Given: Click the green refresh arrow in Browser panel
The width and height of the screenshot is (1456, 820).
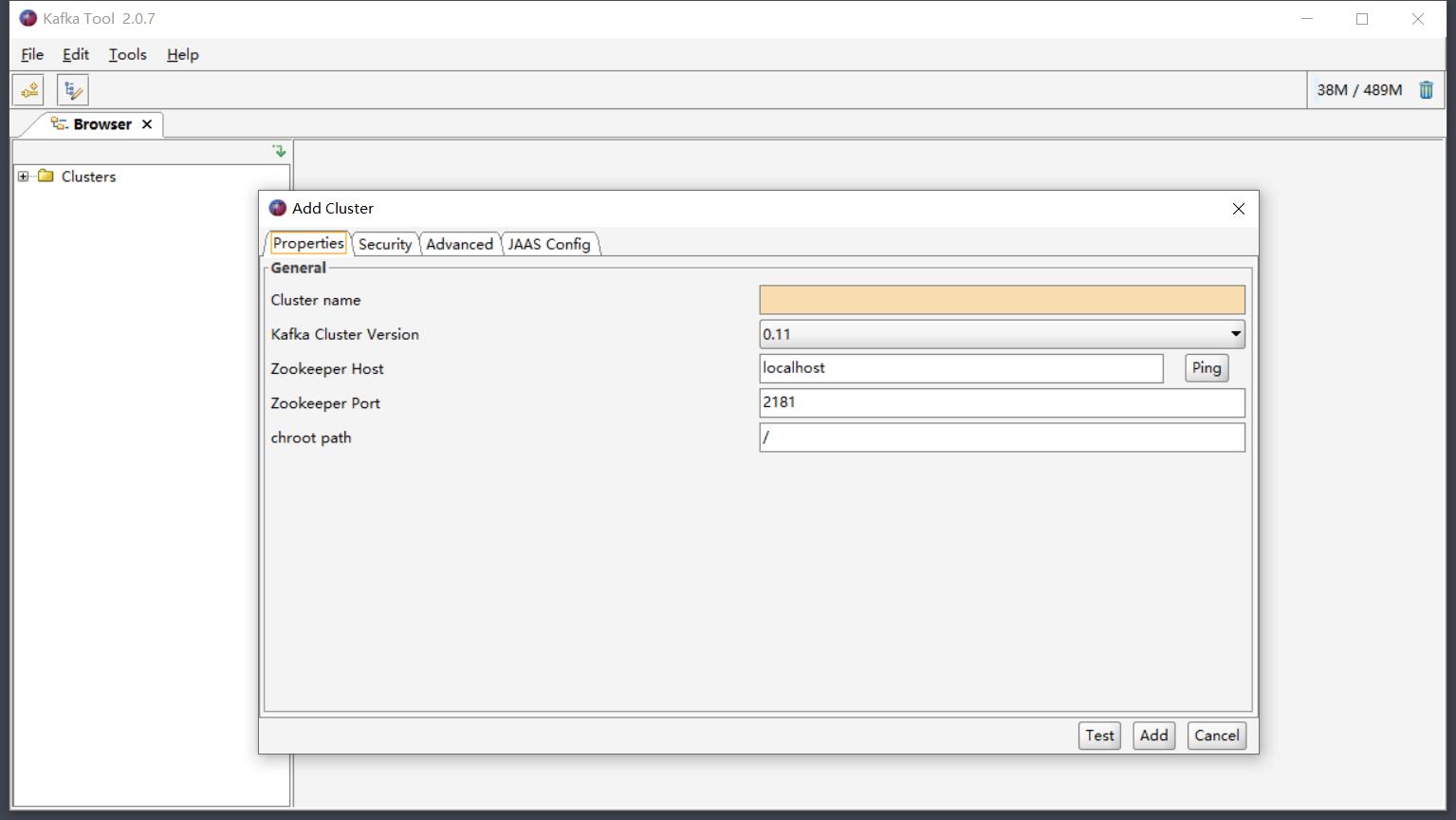Looking at the screenshot, I should (279, 151).
